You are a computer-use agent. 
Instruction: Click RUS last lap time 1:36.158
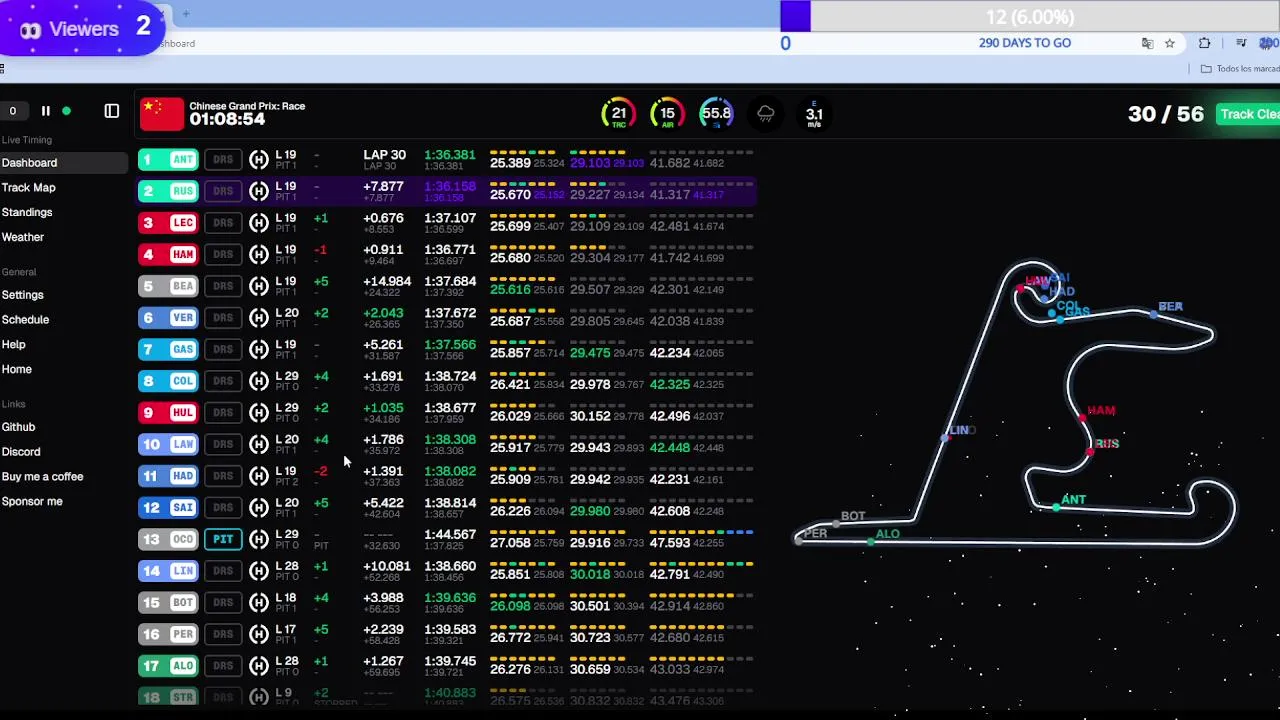[x=449, y=187]
